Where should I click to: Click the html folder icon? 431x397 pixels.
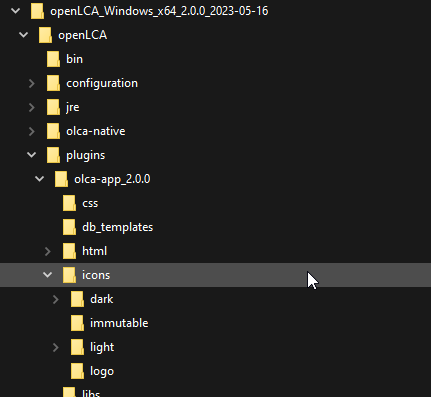tap(69, 251)
